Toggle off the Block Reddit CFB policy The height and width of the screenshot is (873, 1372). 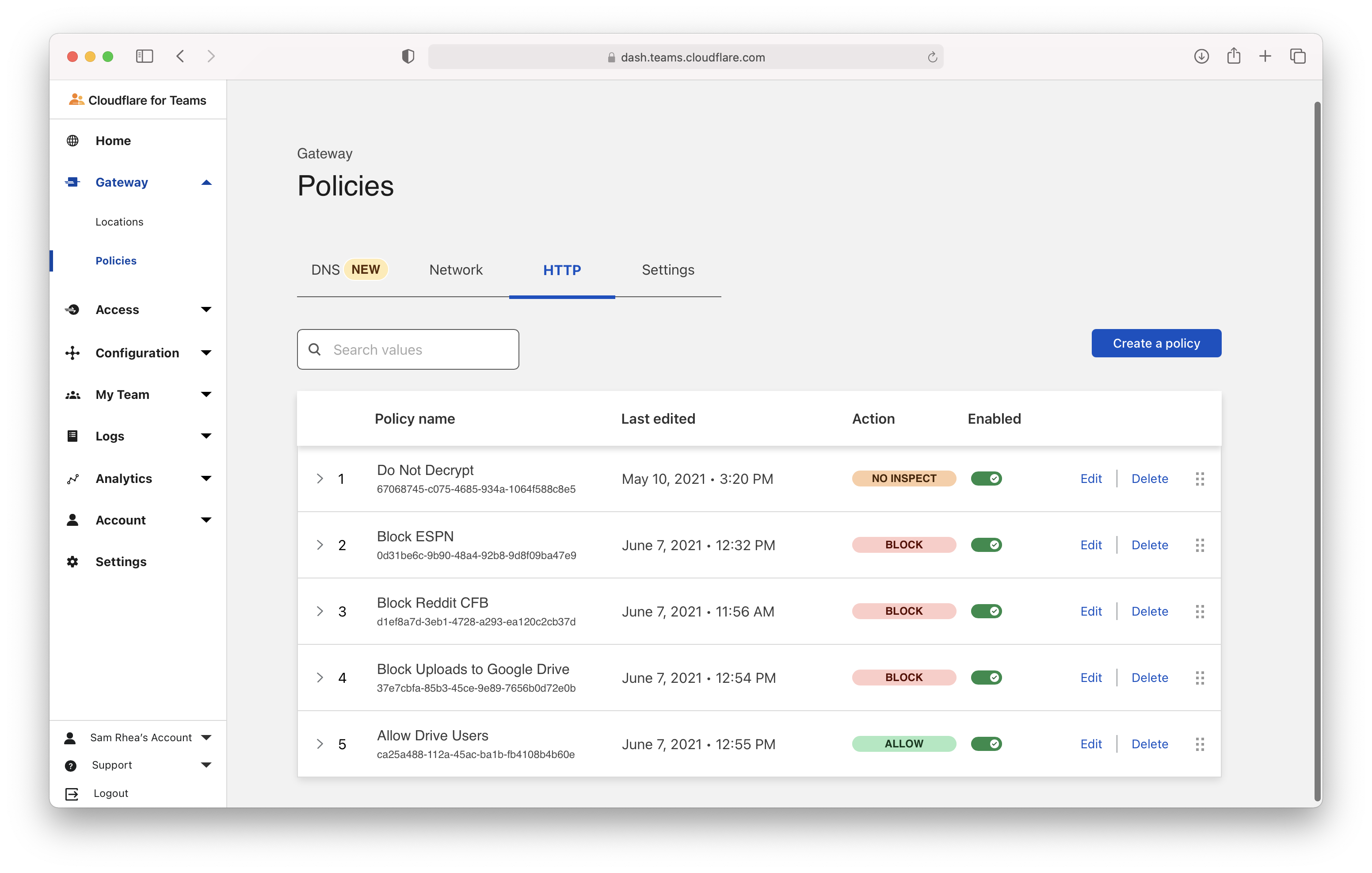tap(986, 611)
